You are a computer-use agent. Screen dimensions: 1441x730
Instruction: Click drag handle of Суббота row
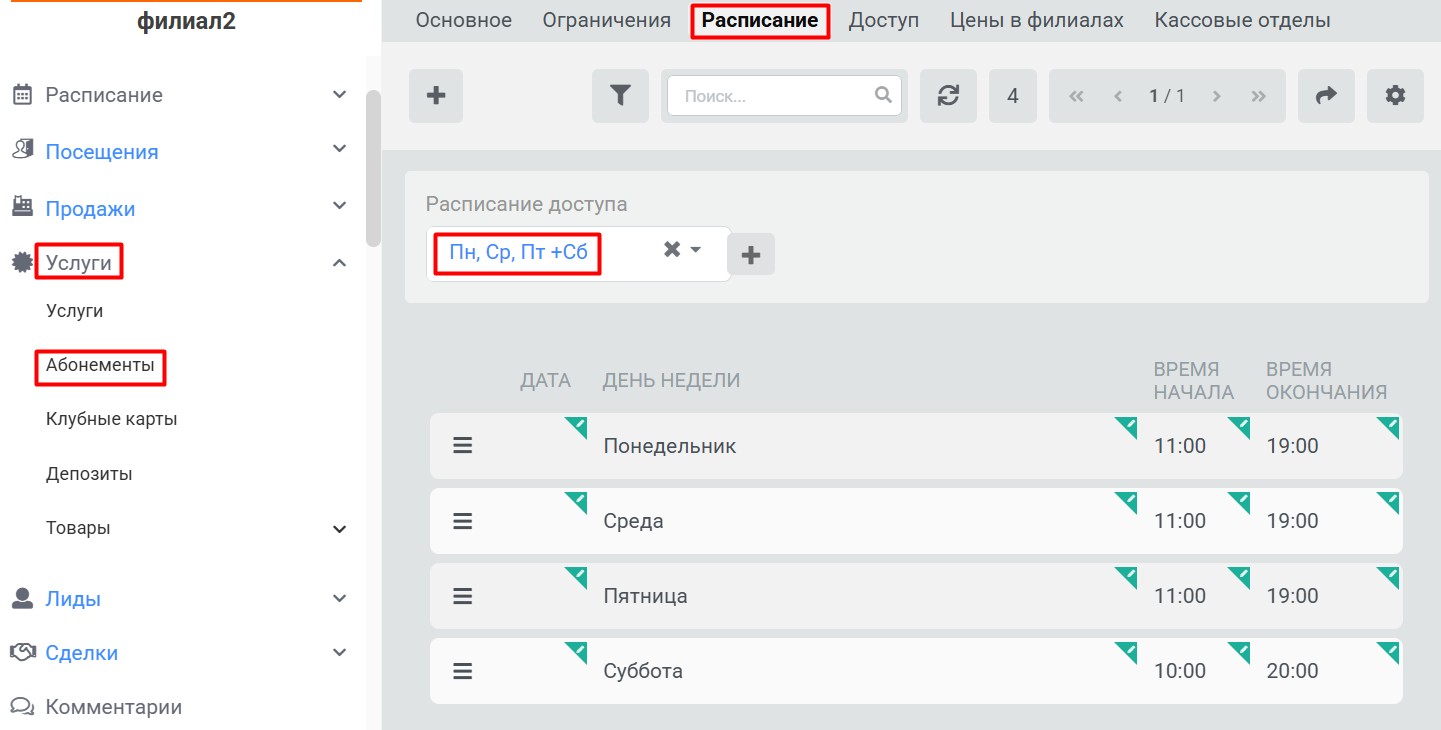click(462, 671)
